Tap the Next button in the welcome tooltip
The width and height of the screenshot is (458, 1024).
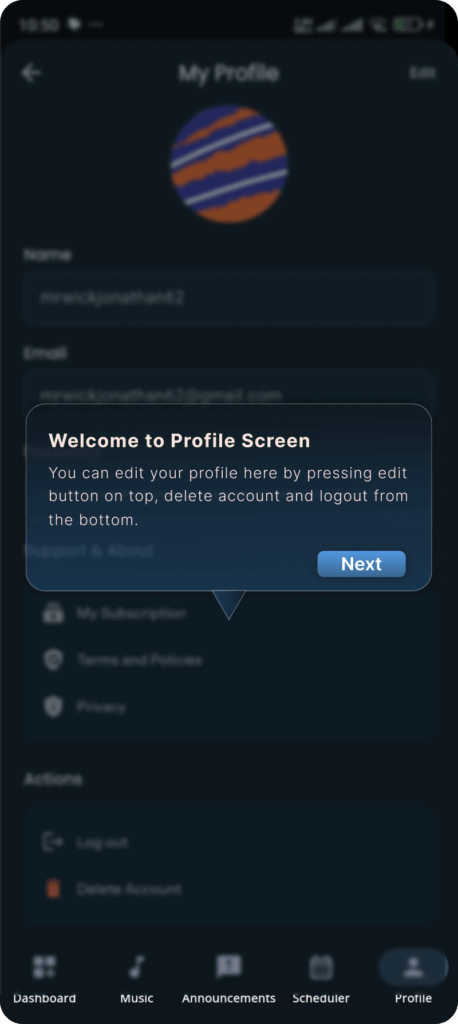pos(361,564)
